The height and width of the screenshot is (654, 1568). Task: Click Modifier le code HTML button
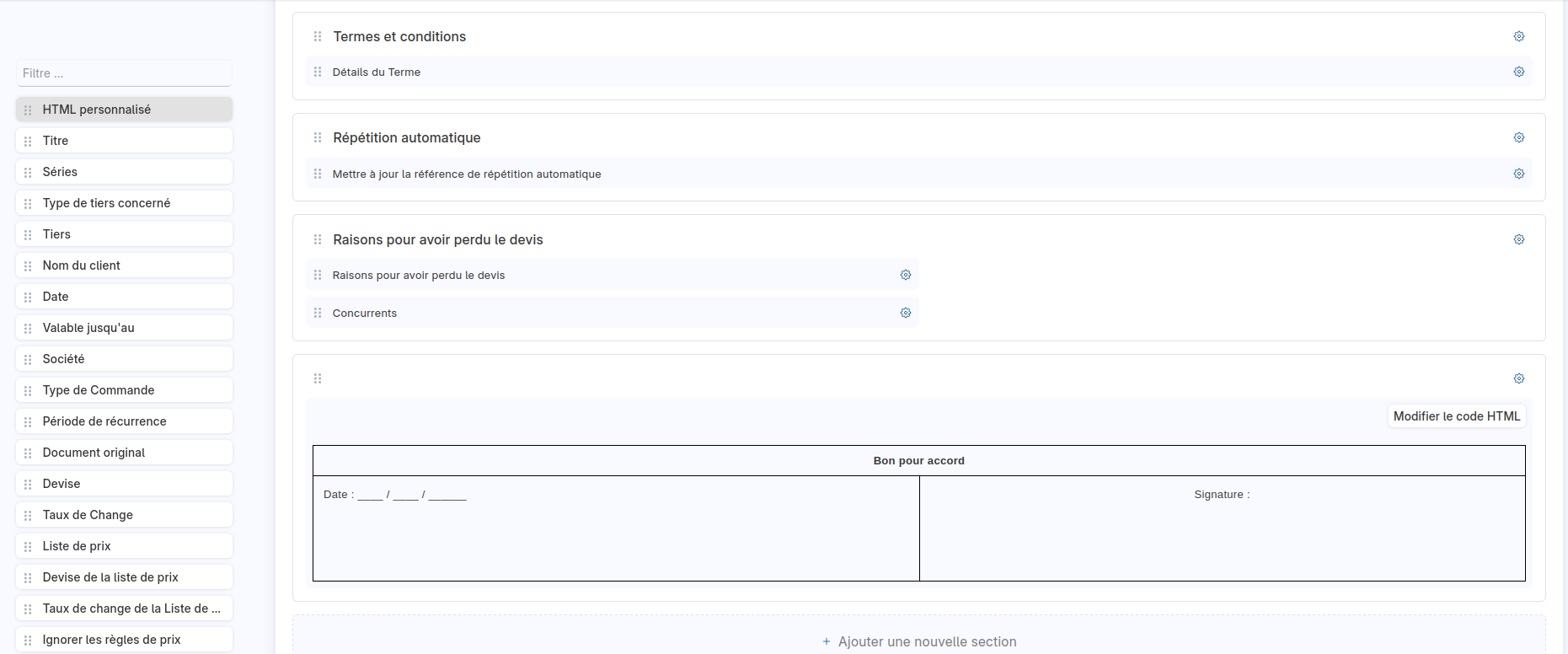1456,416
